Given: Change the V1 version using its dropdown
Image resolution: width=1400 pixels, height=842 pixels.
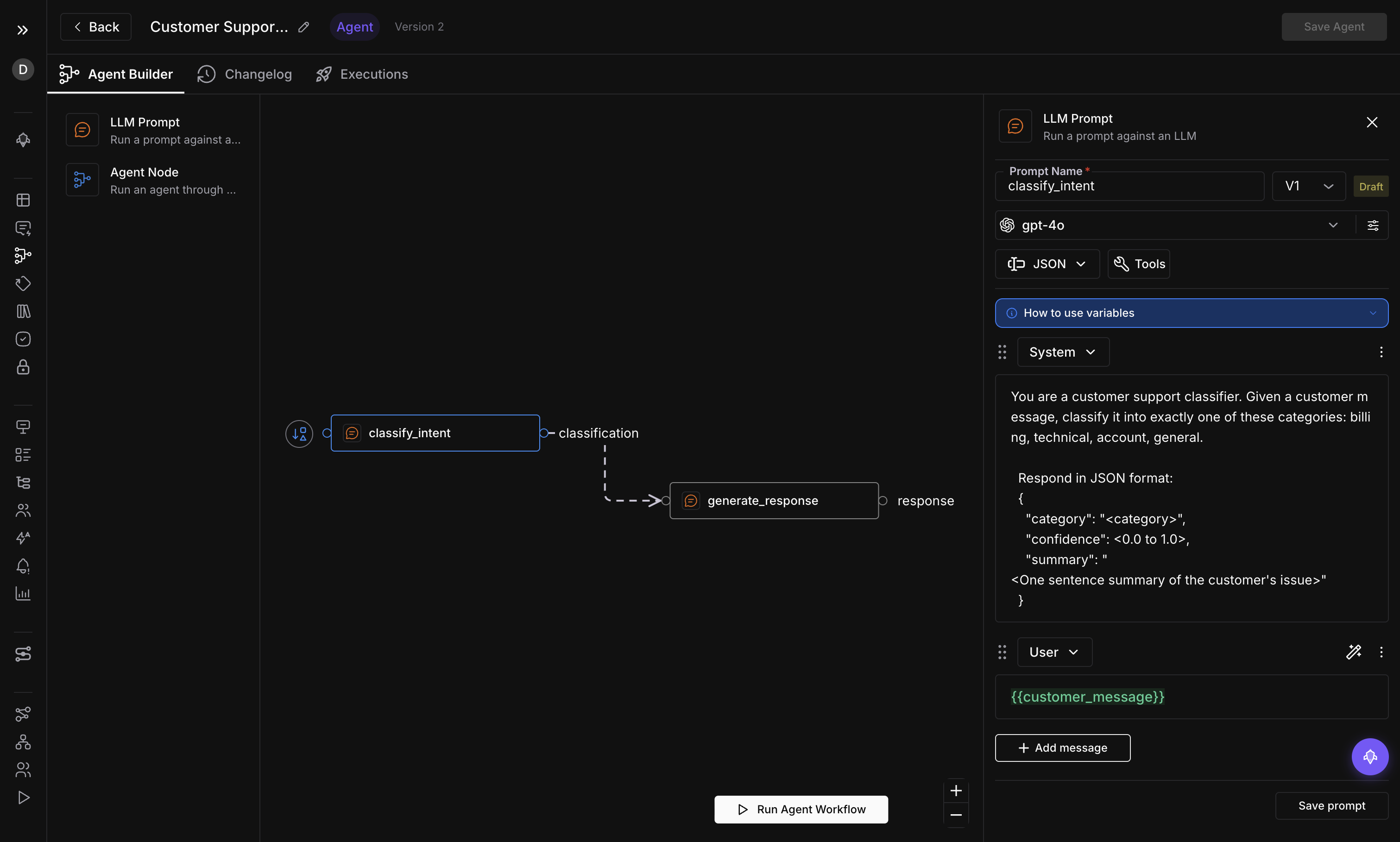Looking at the screenshot, I should click(x=1328, y=186).
